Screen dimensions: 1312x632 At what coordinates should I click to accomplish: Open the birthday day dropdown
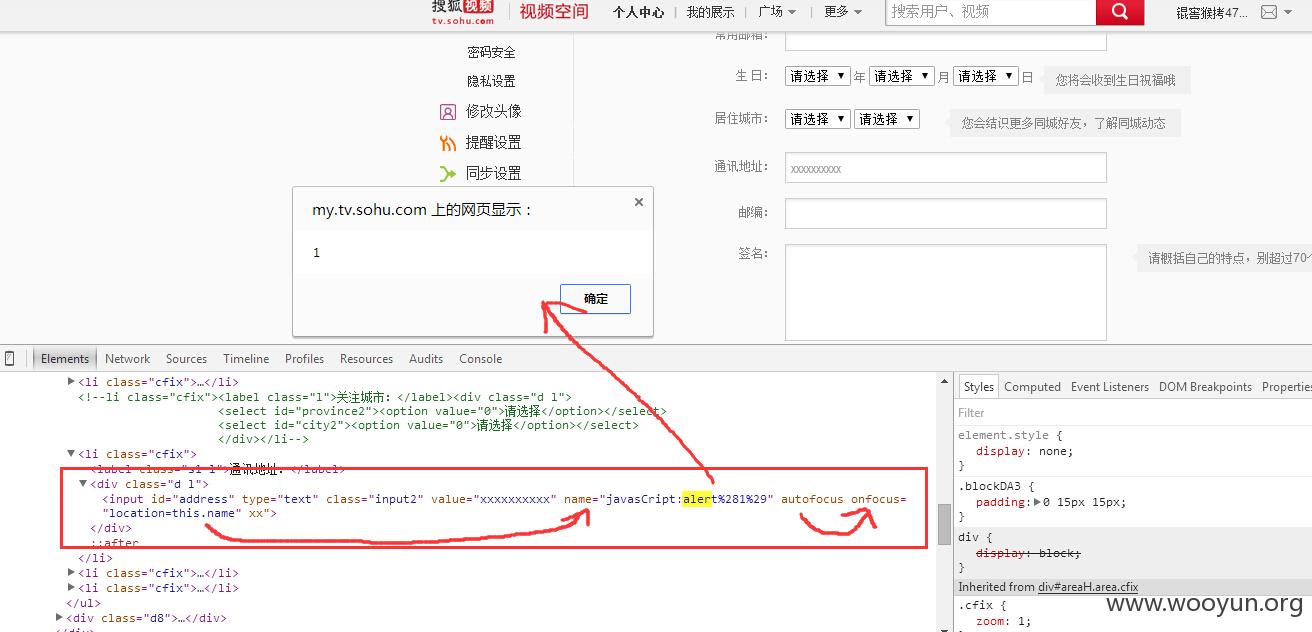pos(986,76)
